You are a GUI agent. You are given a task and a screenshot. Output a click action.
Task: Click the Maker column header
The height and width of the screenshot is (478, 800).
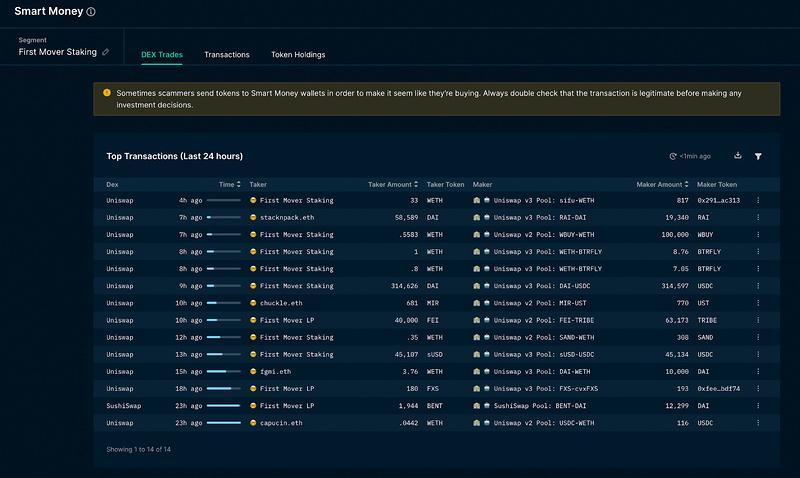point(482,185)
